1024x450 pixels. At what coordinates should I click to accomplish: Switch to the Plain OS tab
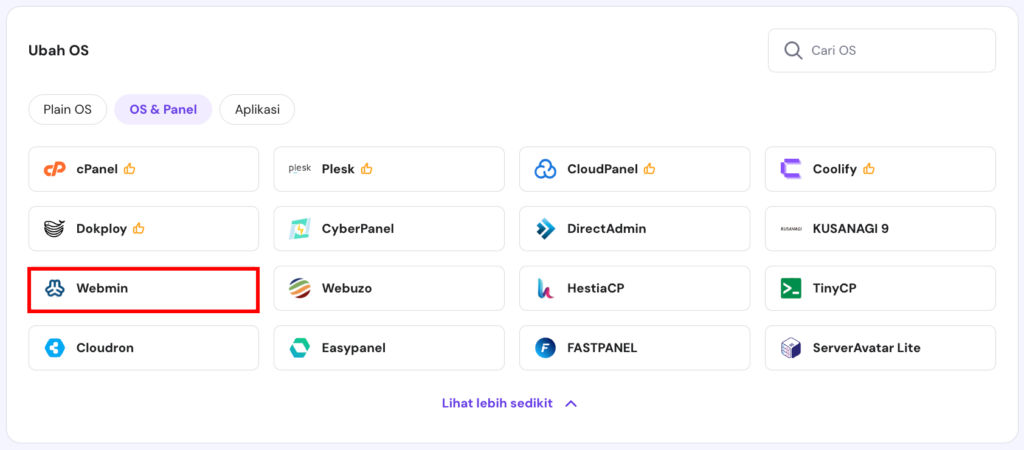[x=67, y=109]
